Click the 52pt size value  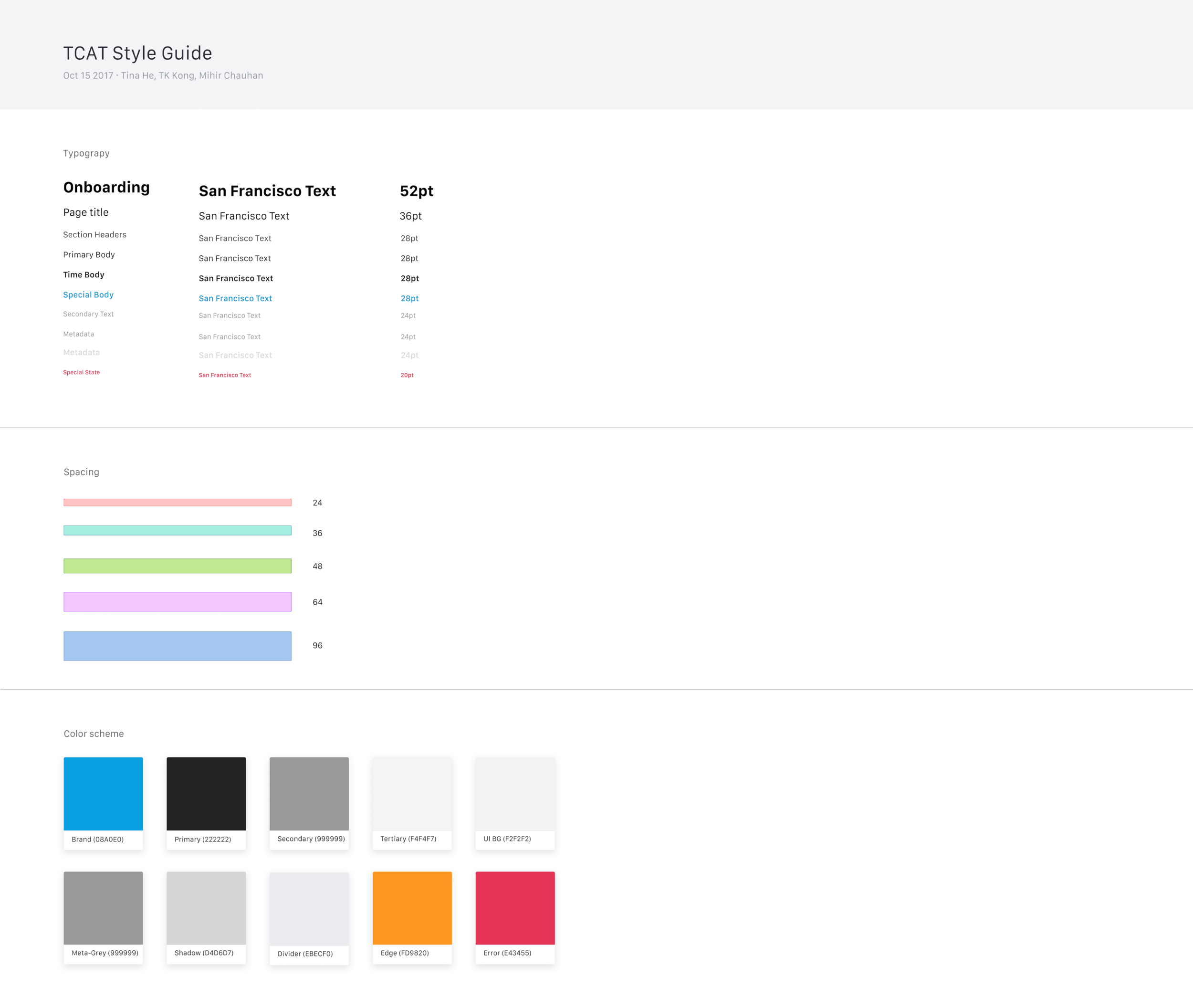click(417, 191)
